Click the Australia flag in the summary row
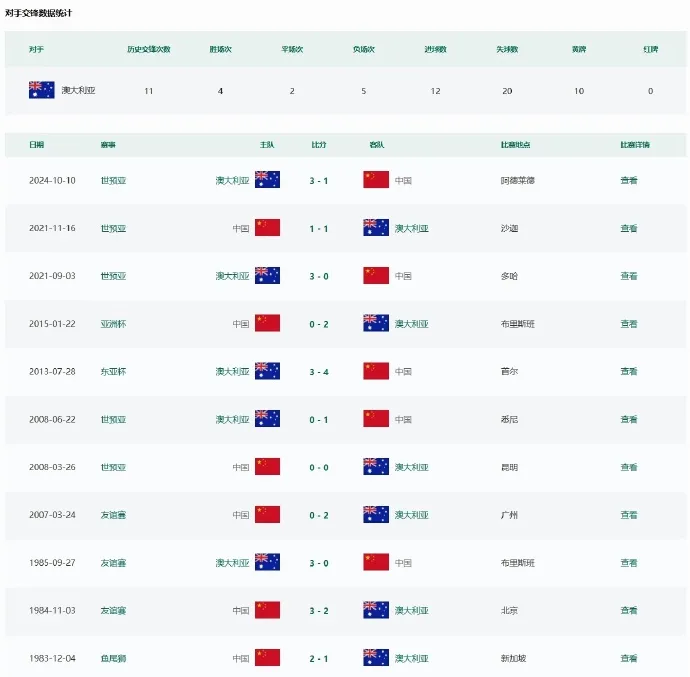690x677 pixels. [x=42, y=90]
